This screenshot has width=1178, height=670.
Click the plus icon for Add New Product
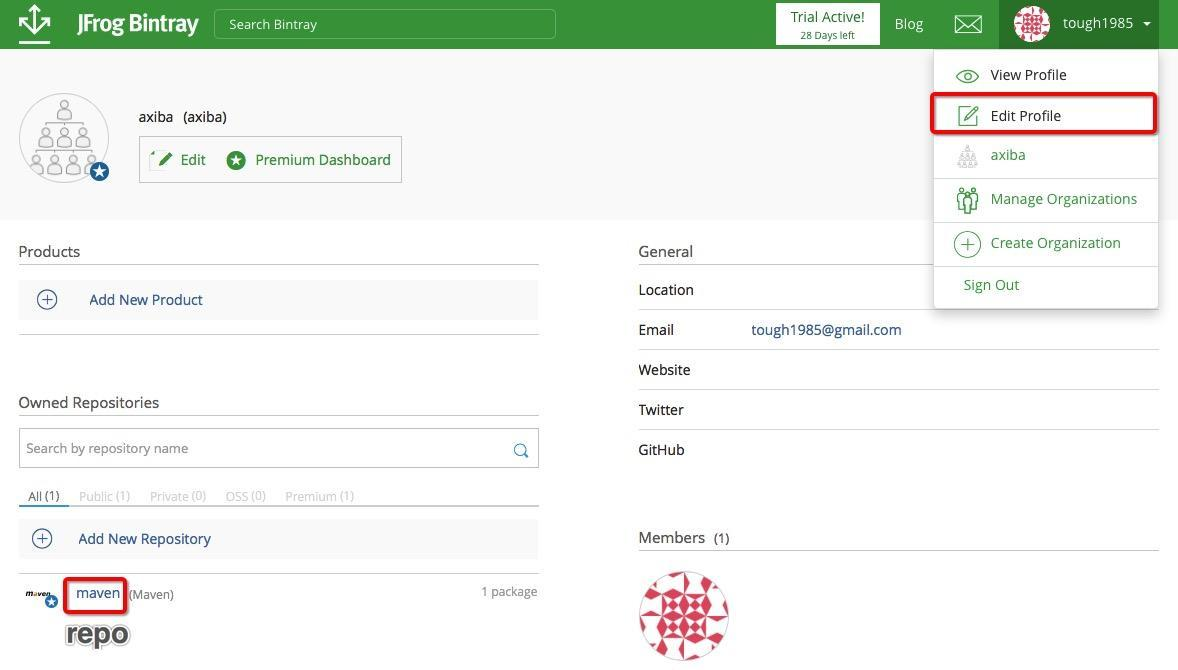point(47,300)
